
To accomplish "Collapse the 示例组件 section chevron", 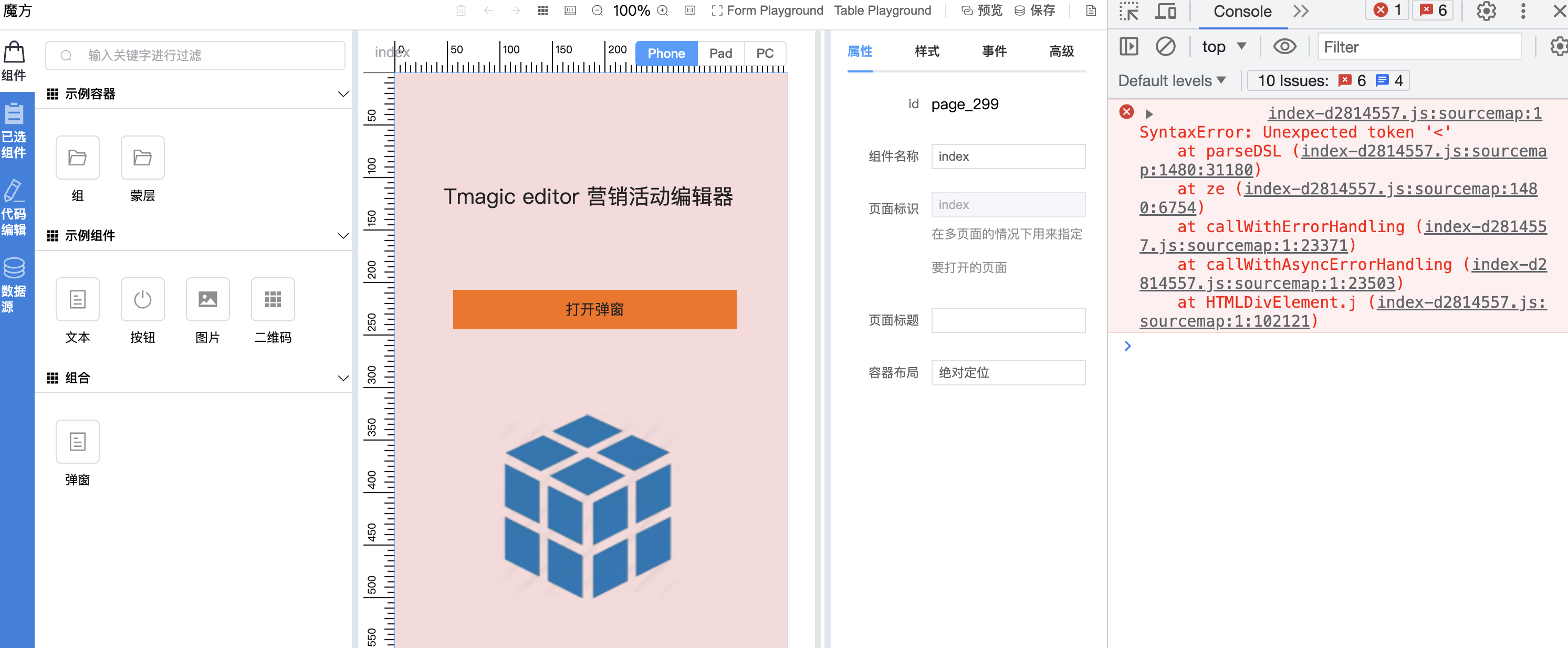I will pyautogui.click(x=343, y=235).
